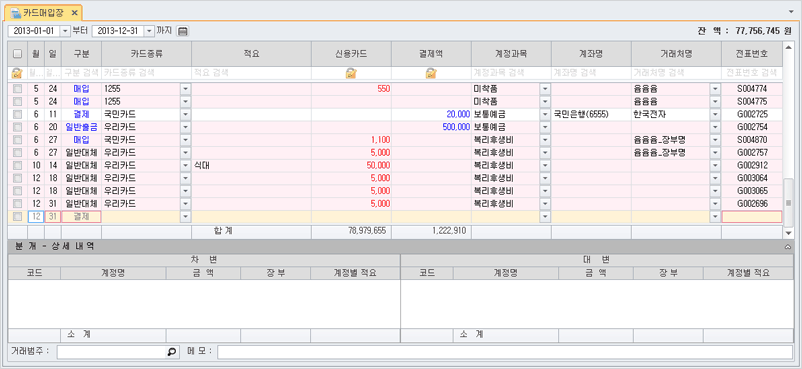Sort by the 구분 column header
This screenshot has height=369, width=802.
tap(81, 54)
